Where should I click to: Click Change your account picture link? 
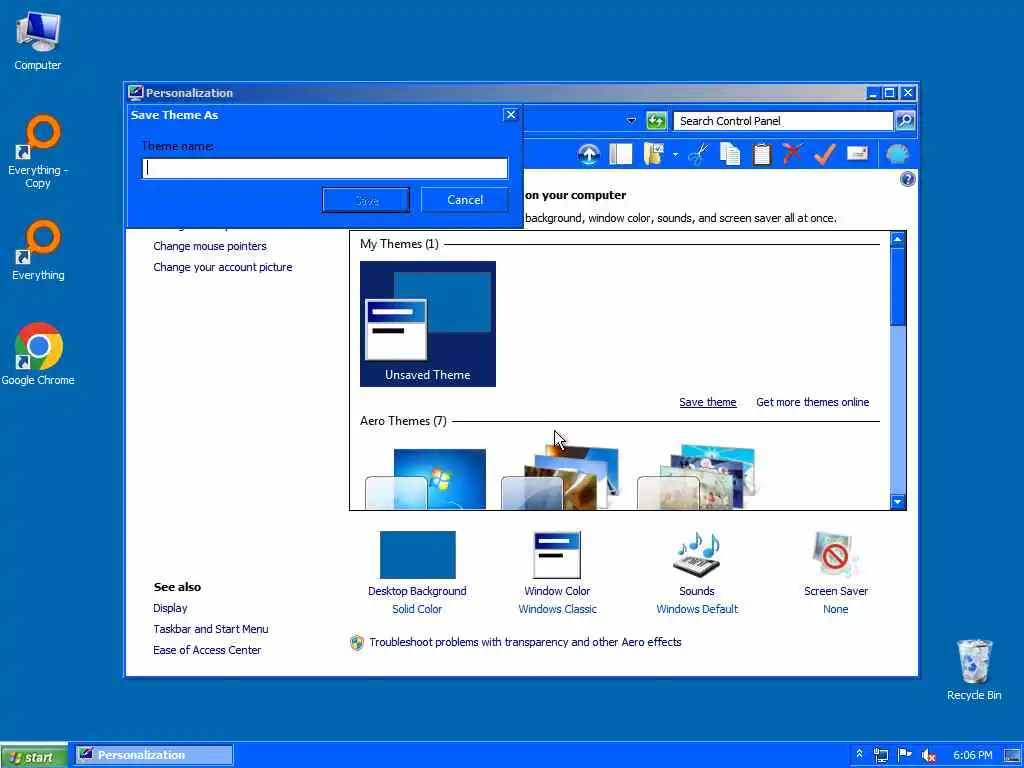(223, 267)
